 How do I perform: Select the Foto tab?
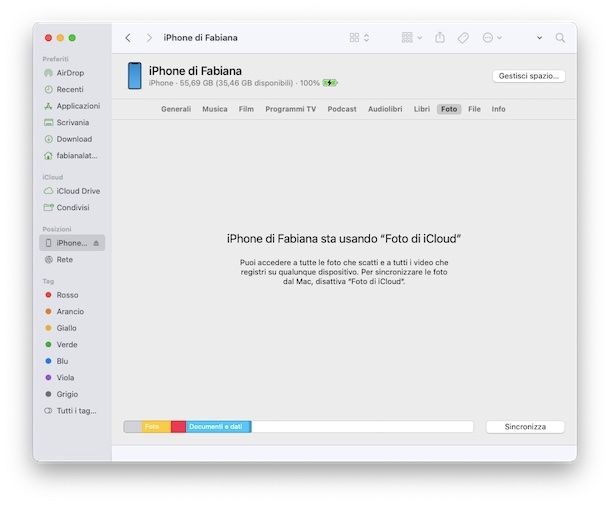pos(449,109)
